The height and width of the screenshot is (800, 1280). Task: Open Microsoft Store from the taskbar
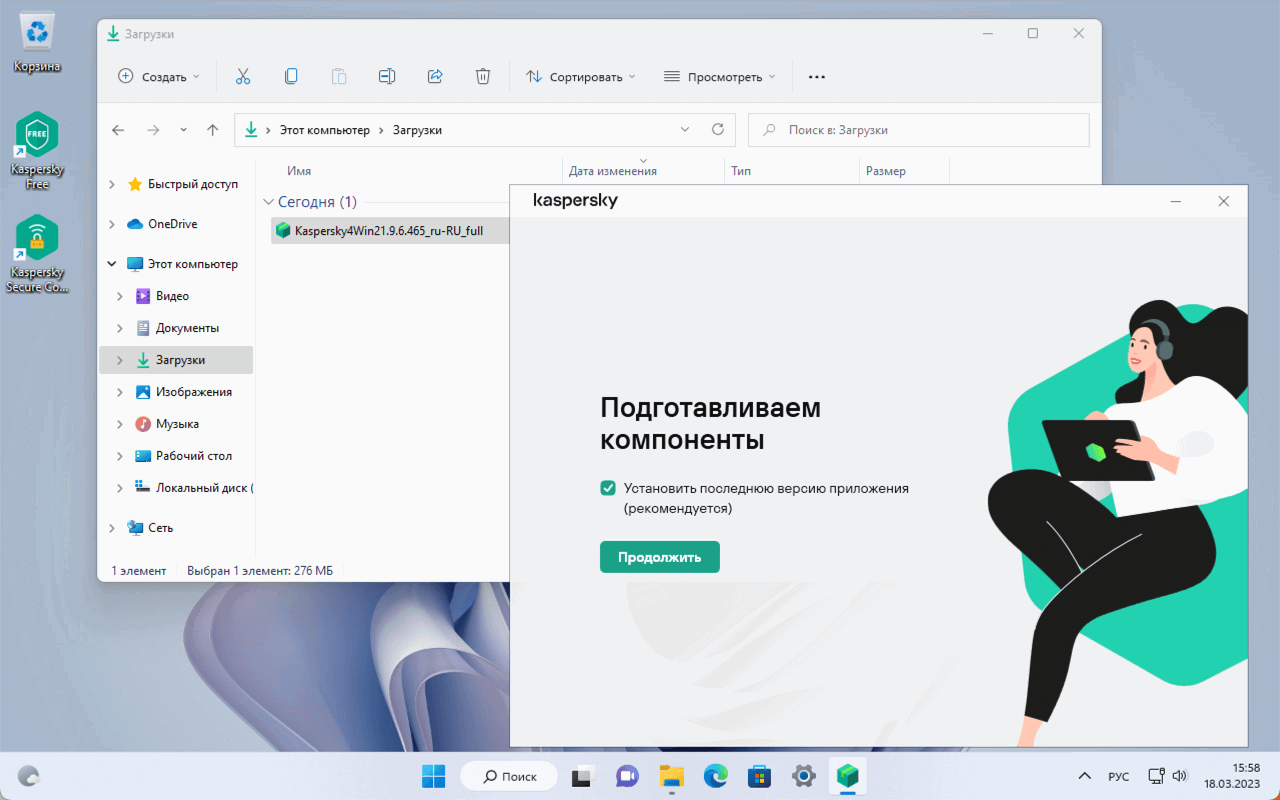pos(759,776)
